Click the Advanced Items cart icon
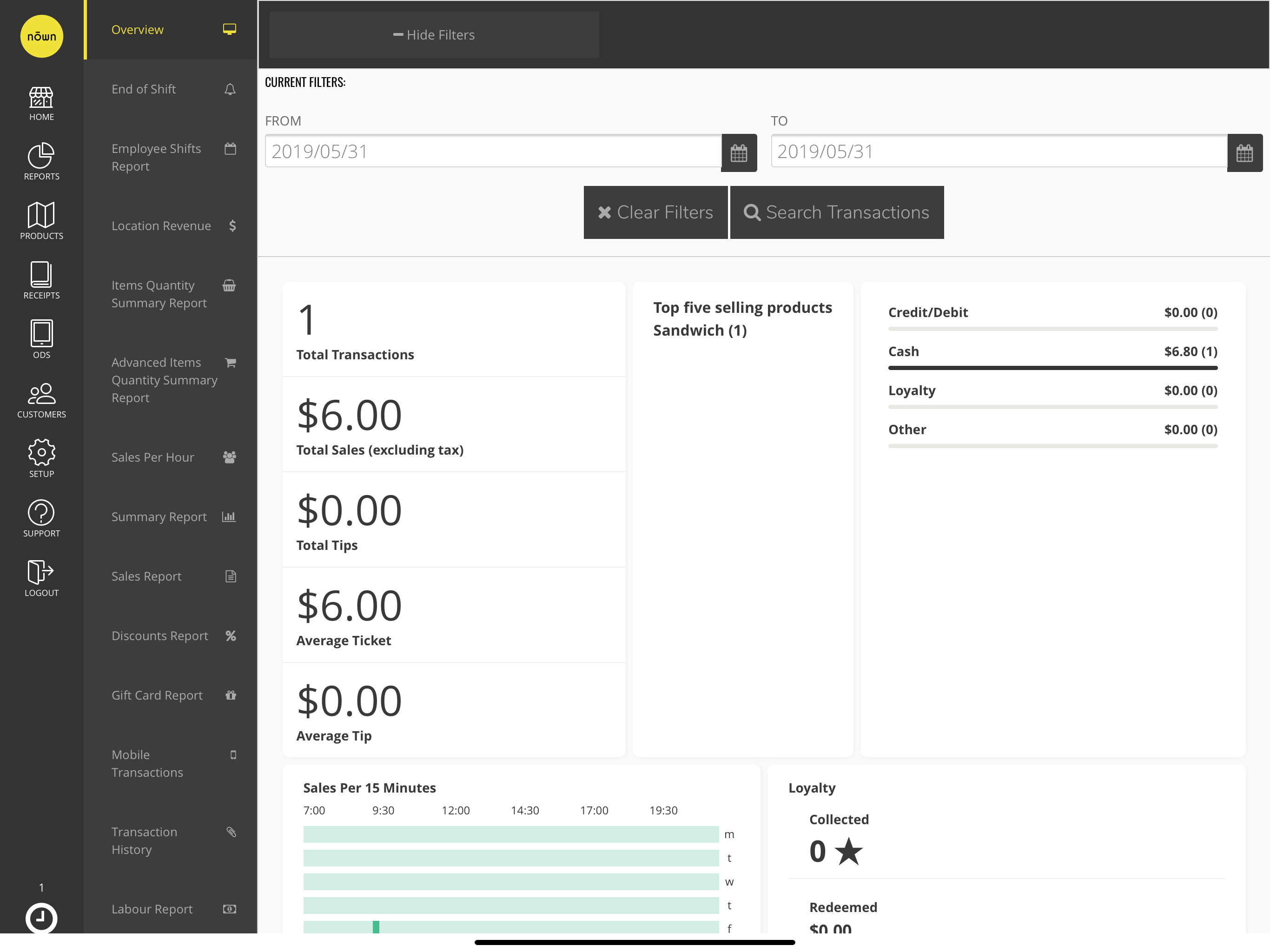The width and height of the screenshot is (1270, 952). 231,362
